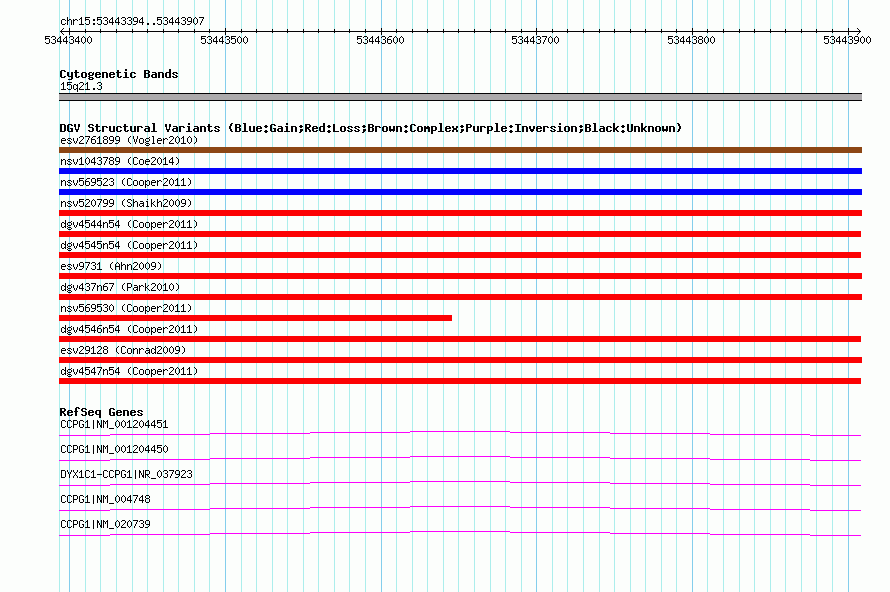Open the dgv4544n54 (Cooper2011) variant label
The height and width of the screenshot is (592, 890).
pos(129,224)
